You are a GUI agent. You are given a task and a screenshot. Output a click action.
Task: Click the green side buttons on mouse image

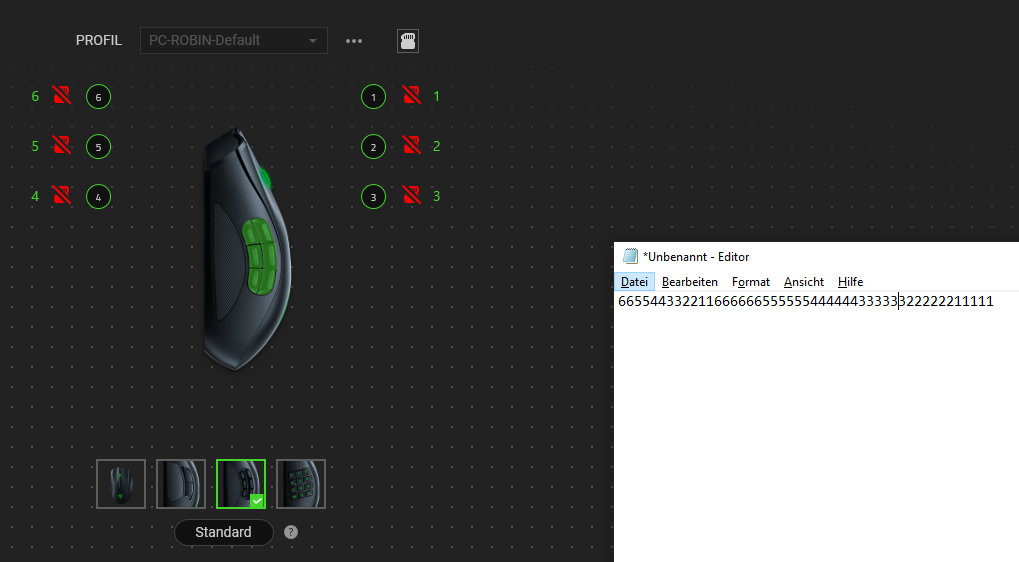click(260, 256)
